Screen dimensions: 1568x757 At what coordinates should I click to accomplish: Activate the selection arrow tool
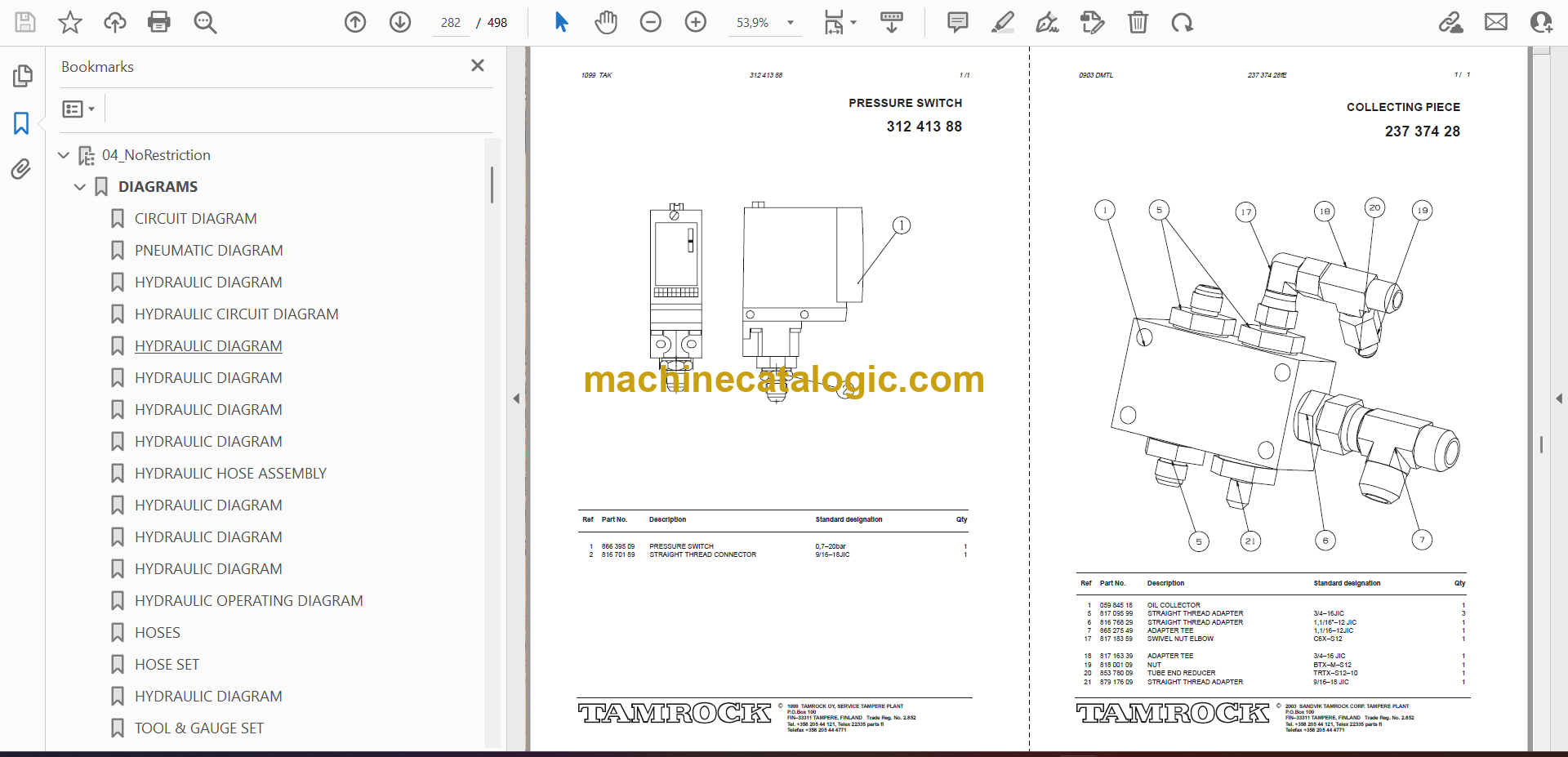[561, 22]
